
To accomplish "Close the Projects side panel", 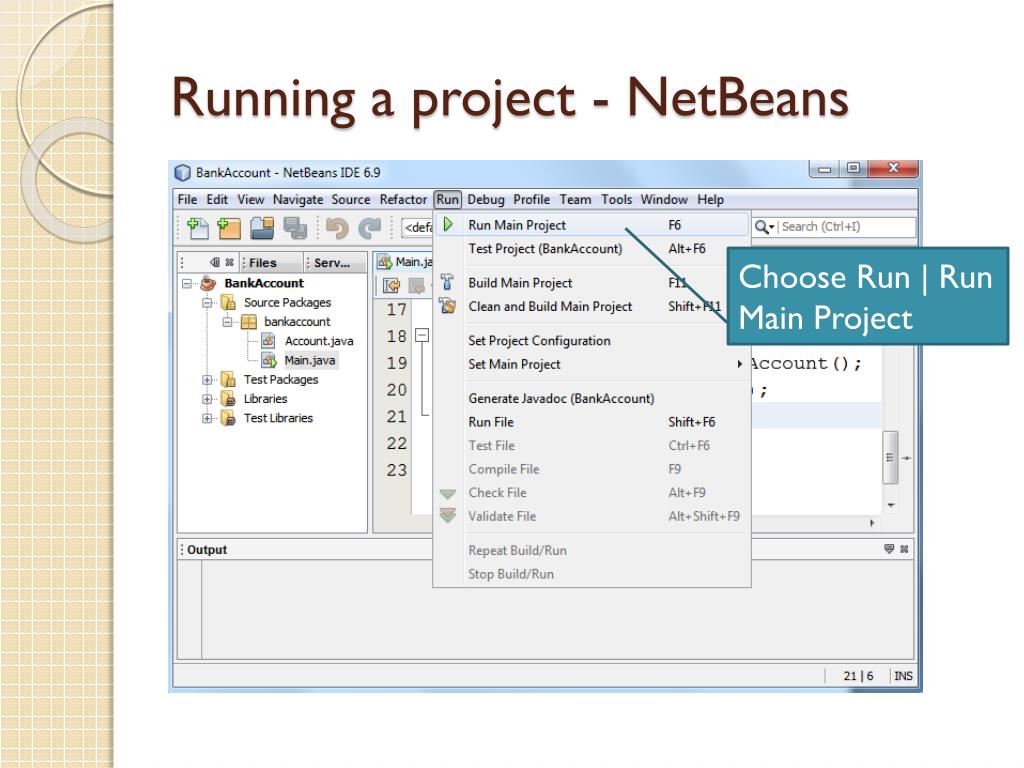I will point(229,263).
